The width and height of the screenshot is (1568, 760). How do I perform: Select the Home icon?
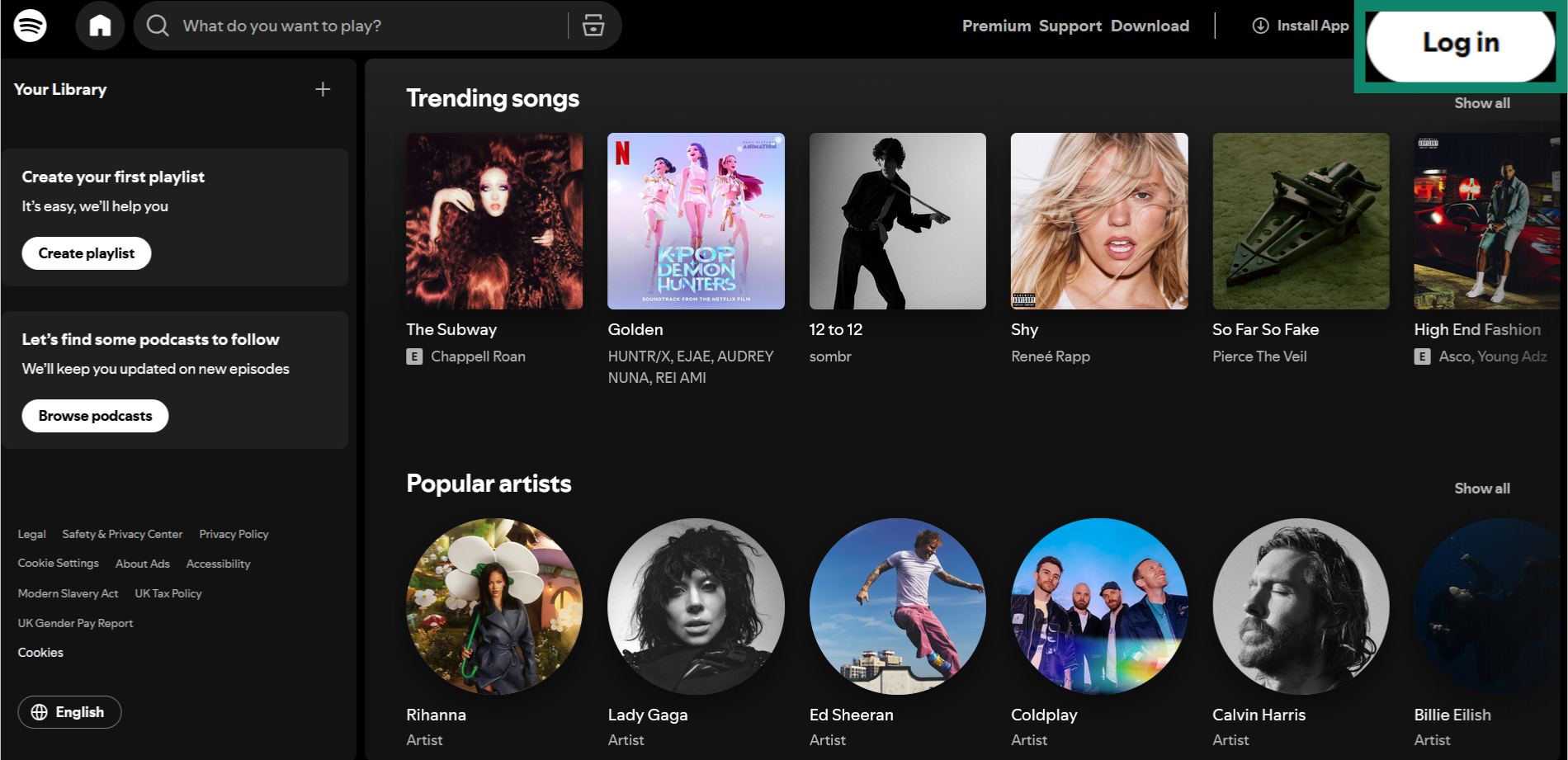100,26
